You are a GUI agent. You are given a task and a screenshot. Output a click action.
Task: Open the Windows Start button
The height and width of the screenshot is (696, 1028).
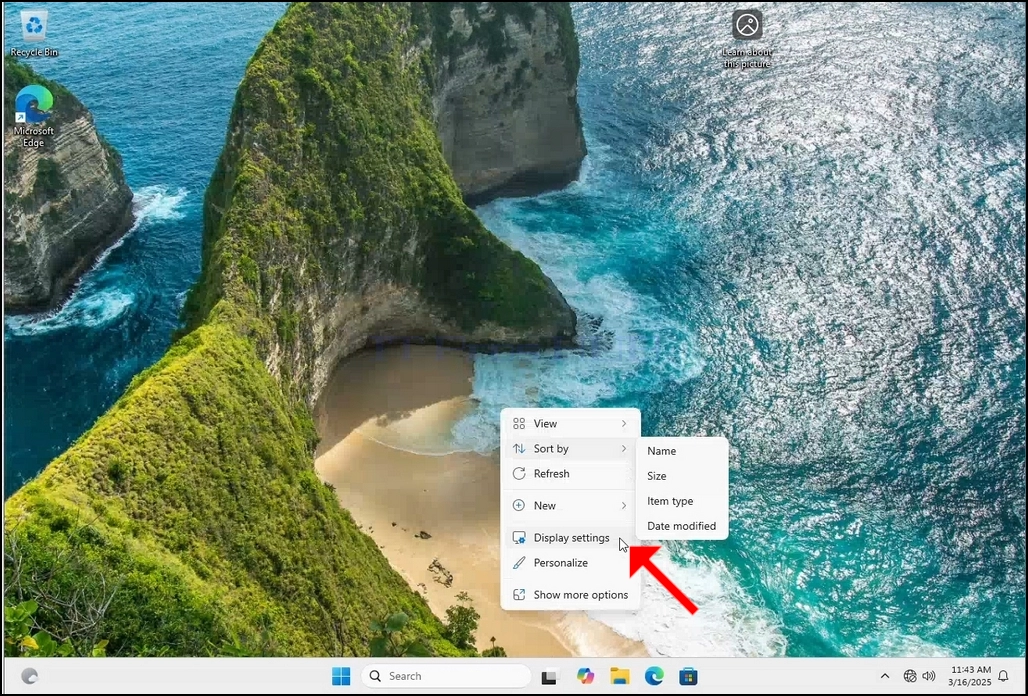[341, 676]
